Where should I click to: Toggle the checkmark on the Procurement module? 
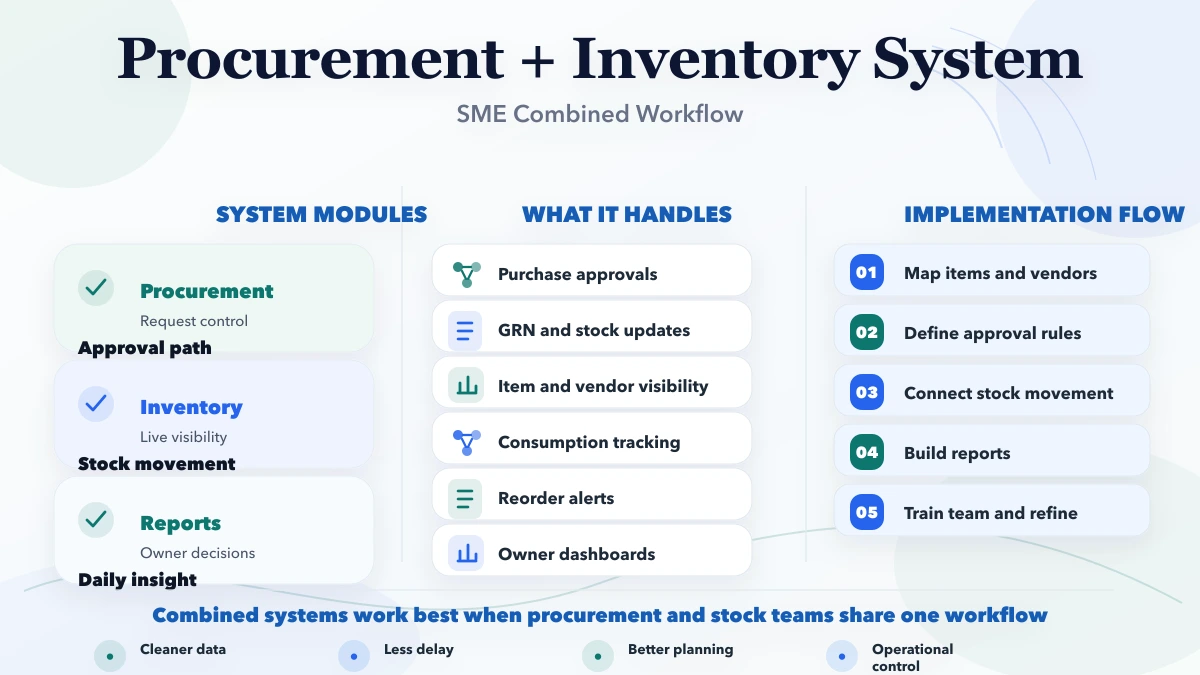(95, 288)
